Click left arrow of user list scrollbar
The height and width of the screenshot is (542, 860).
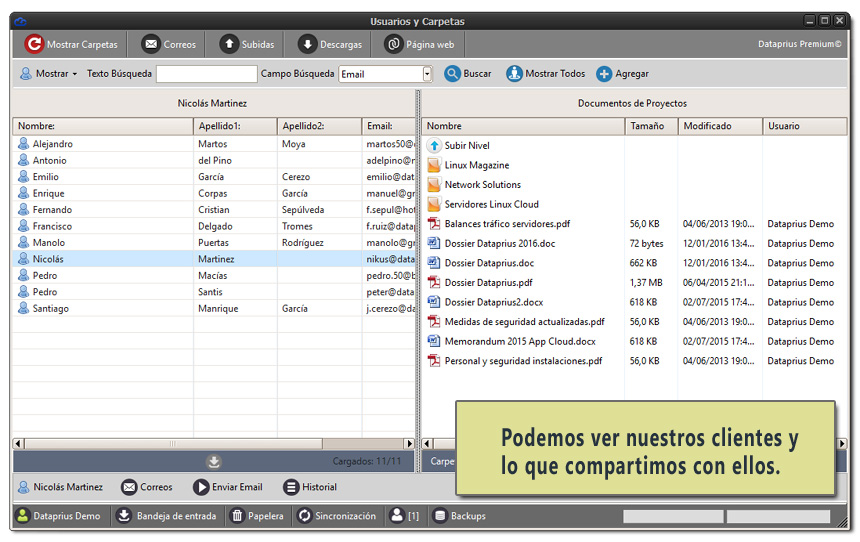tap(18, 443)
